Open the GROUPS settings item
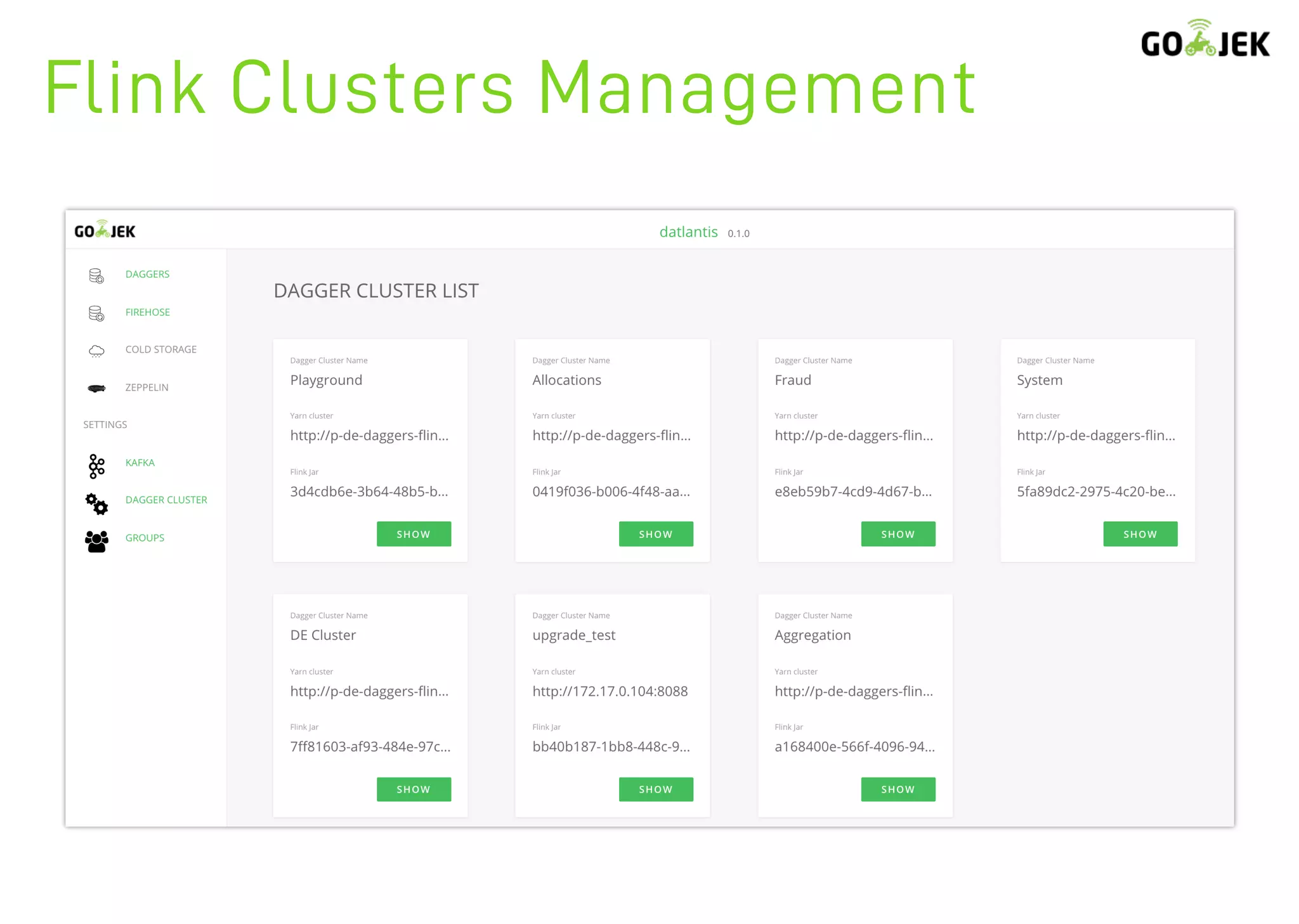The image size is (1299, 924). pyautogui.click(x=145, y=538)
